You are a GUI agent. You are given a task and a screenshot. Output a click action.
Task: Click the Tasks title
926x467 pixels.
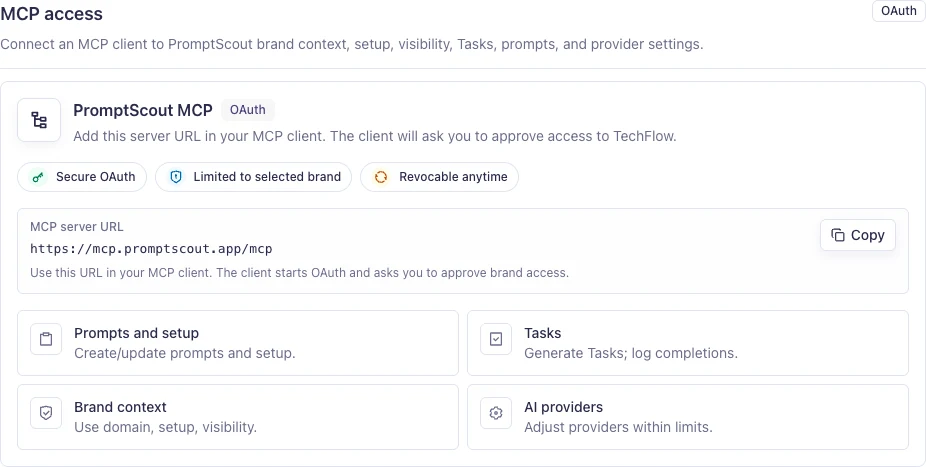pos(543,333)
